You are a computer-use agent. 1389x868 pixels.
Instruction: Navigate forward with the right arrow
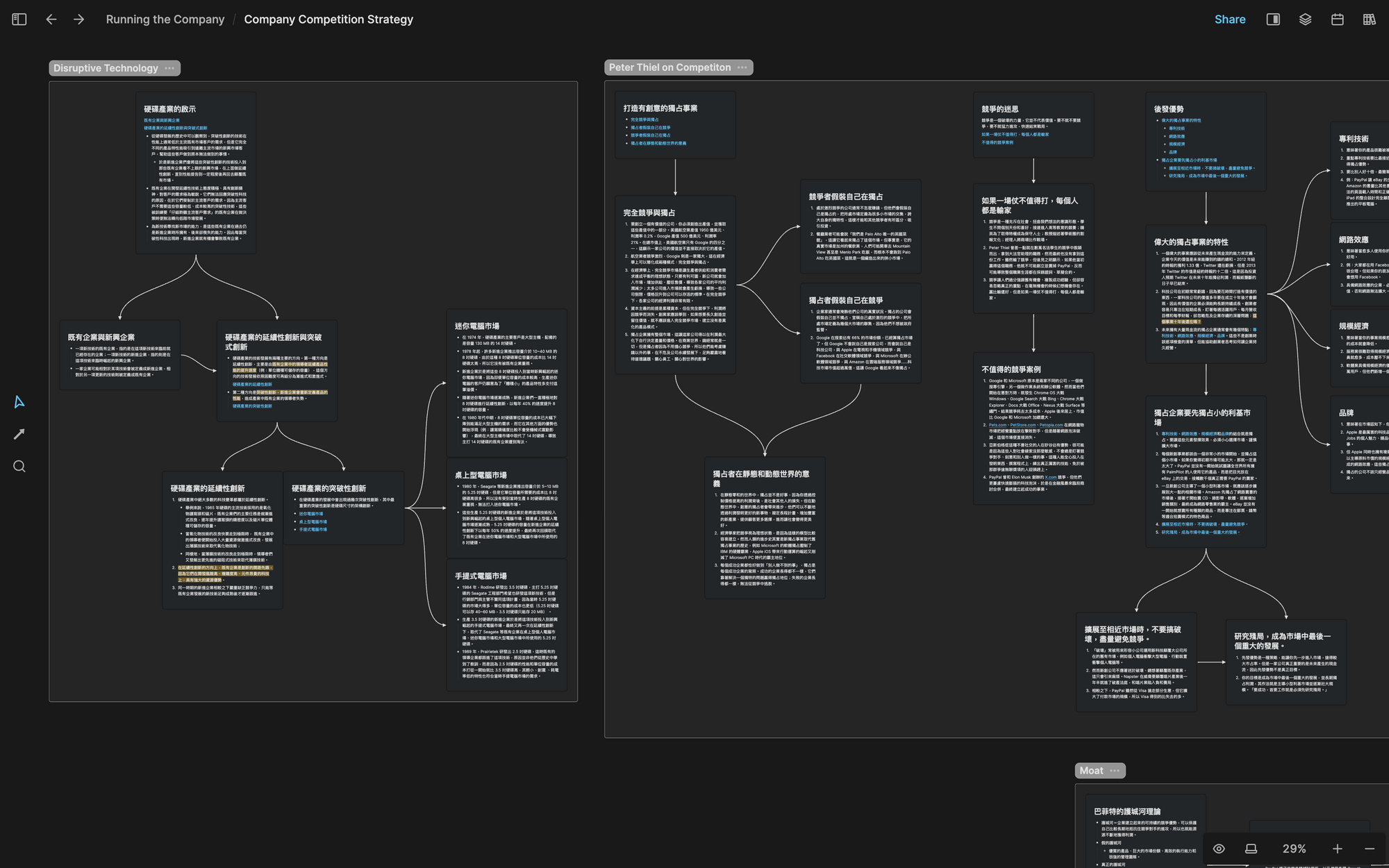point(79,19)
